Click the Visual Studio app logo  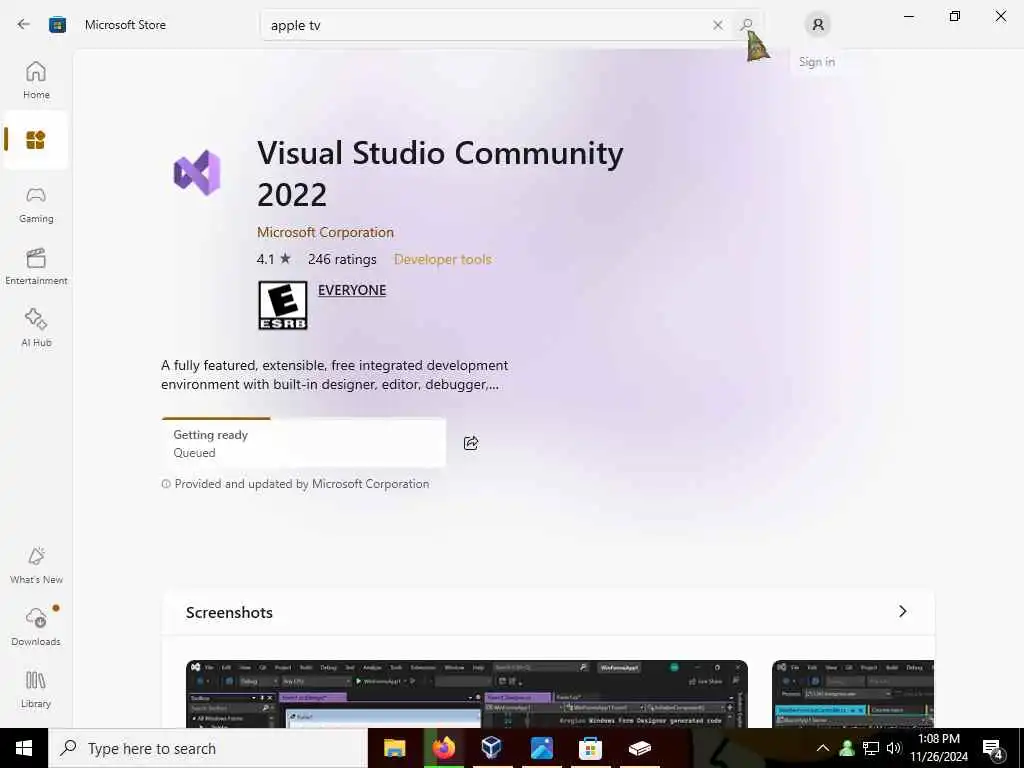click(197, 173)
